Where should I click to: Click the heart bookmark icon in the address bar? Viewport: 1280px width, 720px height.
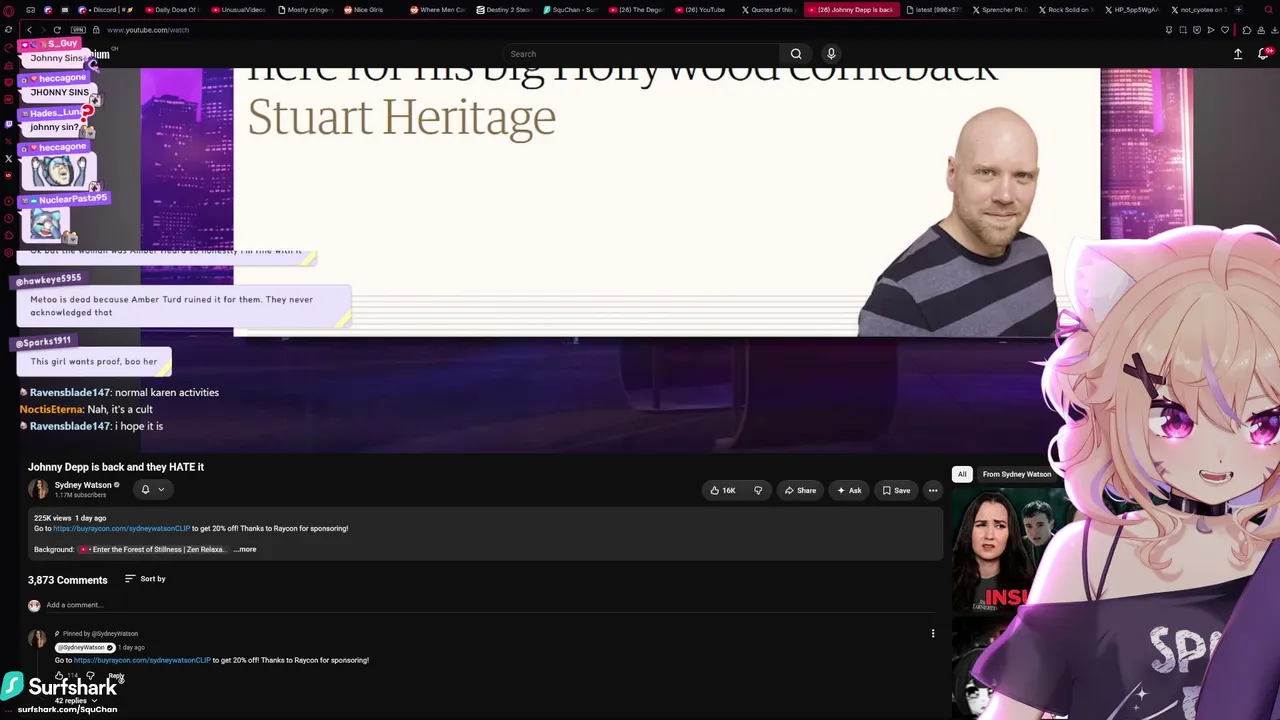1225,30
